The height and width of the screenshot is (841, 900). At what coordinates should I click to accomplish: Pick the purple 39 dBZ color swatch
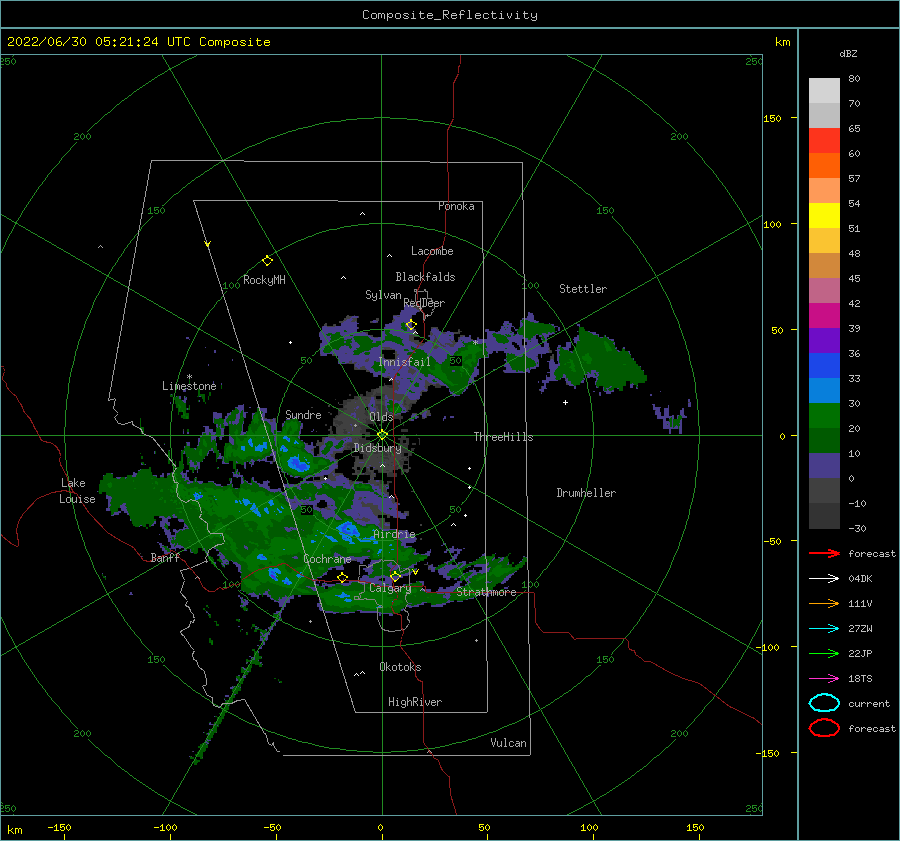click(824, 340)
